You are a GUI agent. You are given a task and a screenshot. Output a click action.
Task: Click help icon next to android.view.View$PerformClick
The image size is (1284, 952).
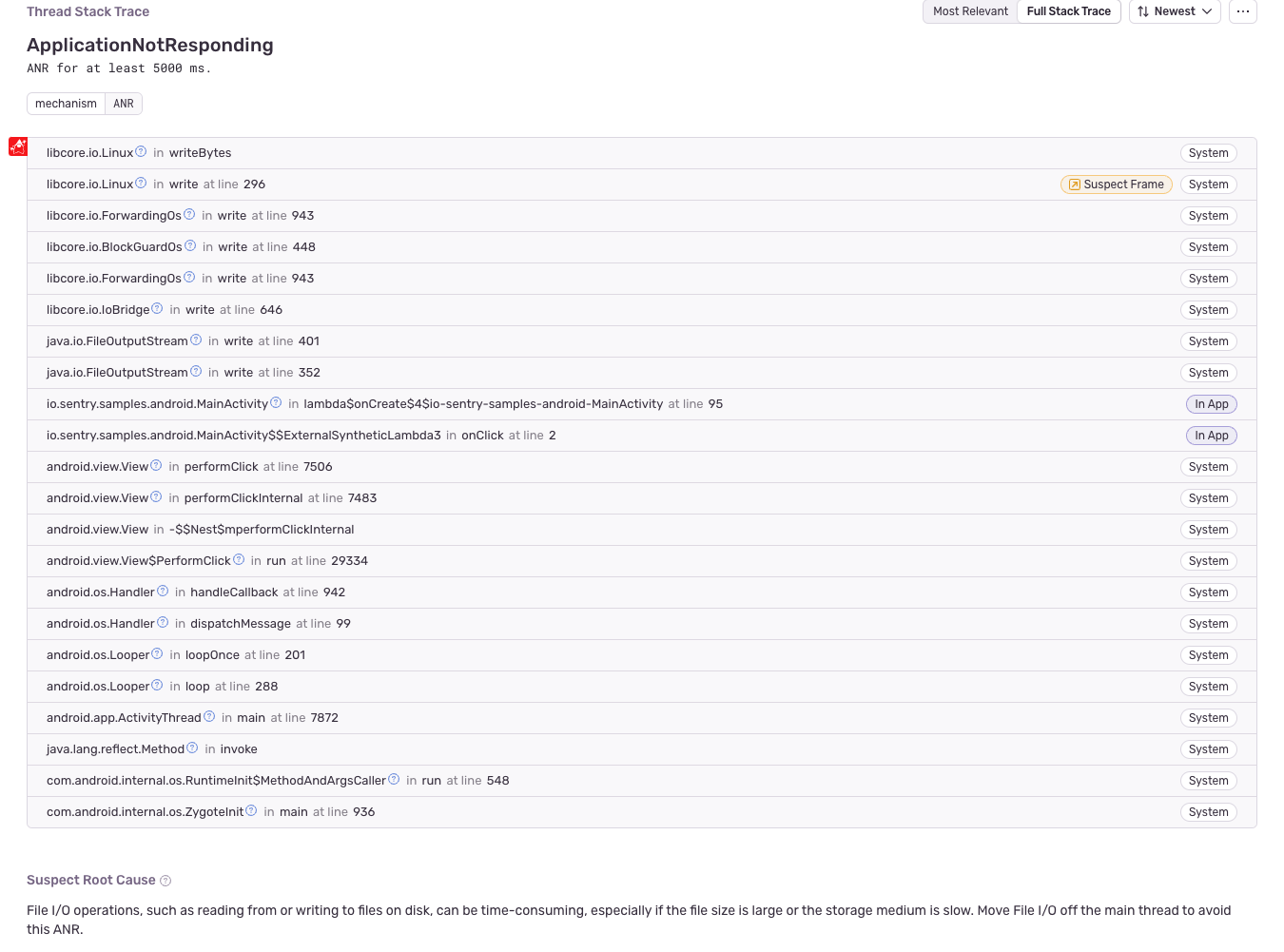click(239, 560)
